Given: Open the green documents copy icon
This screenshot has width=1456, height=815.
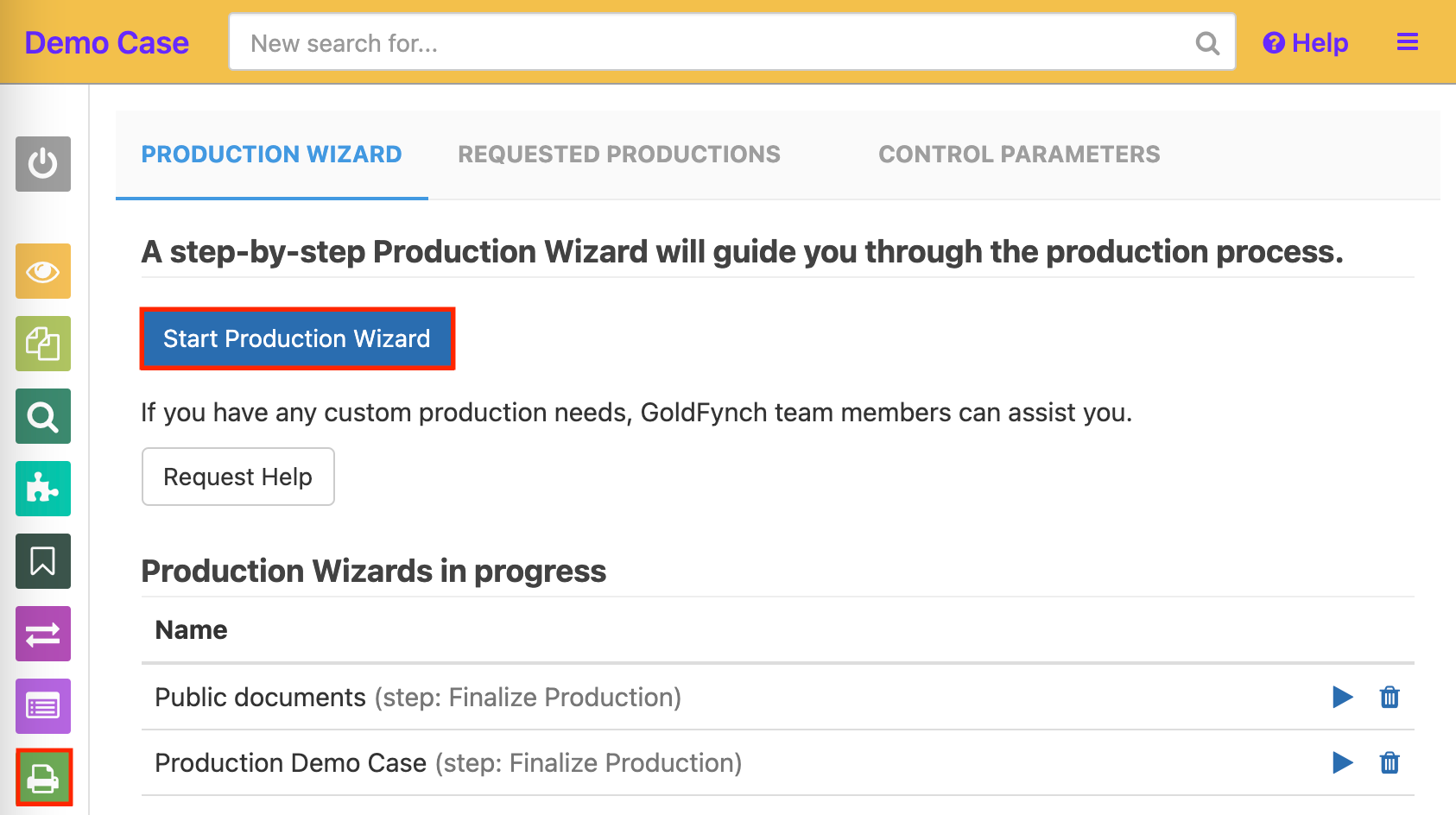Looking at the screenshot, I should click(43, 344).
